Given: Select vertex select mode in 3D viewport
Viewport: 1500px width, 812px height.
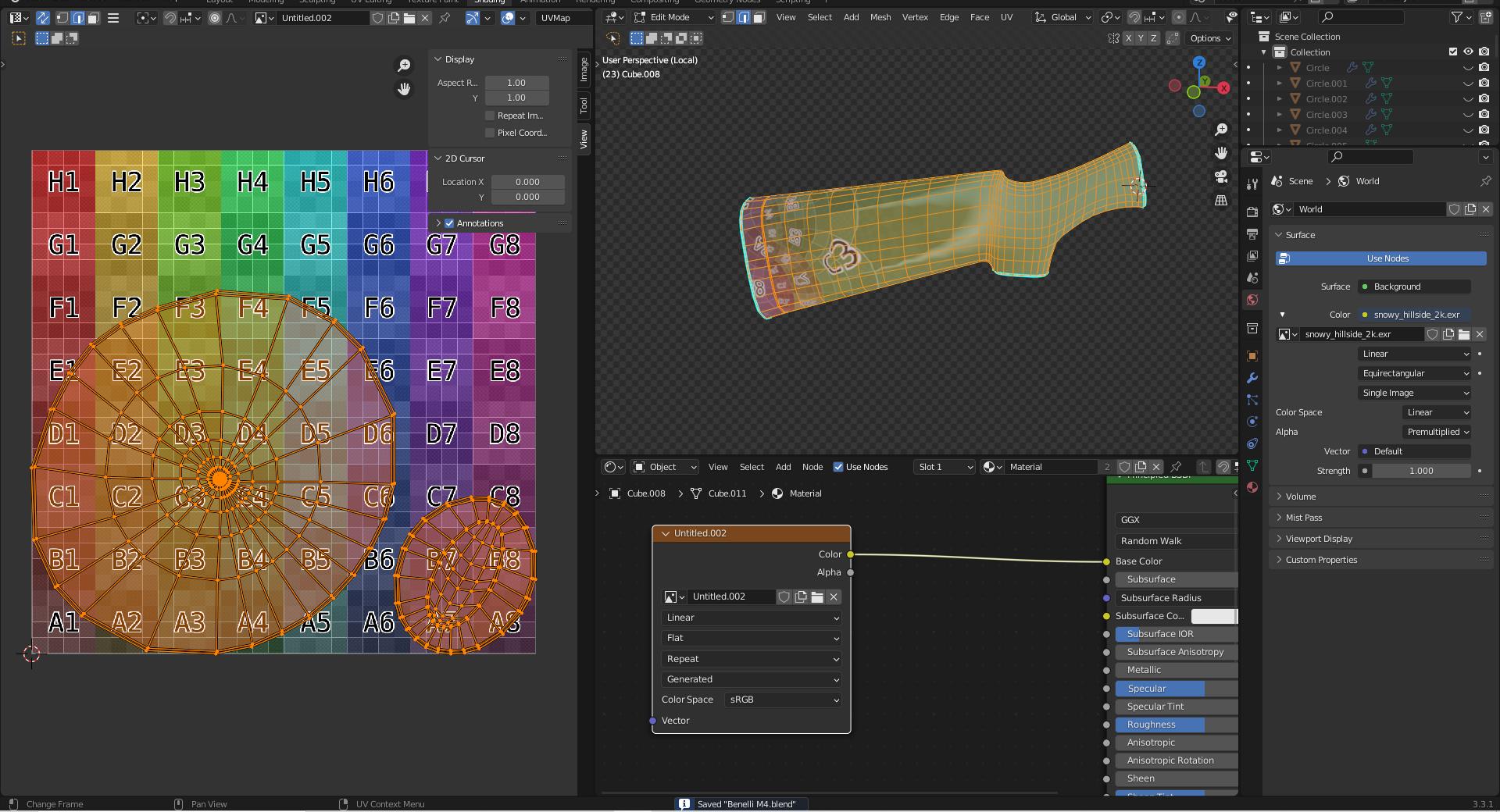Looking at the screenshot, I should tap(728, 17).
